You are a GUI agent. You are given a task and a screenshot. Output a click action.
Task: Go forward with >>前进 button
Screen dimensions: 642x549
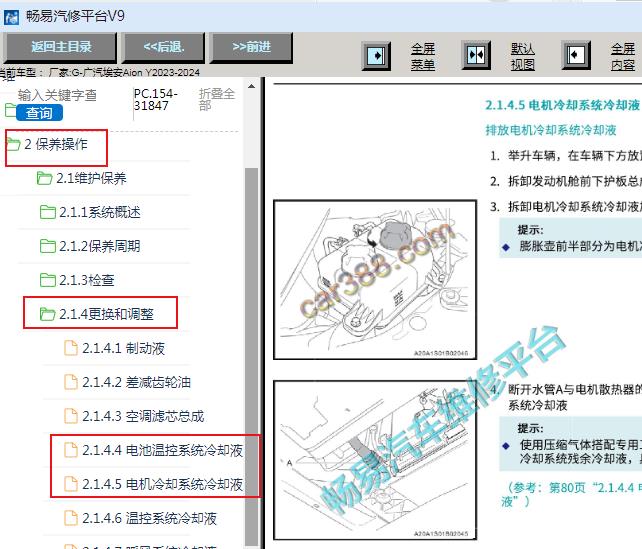(251, 47)
